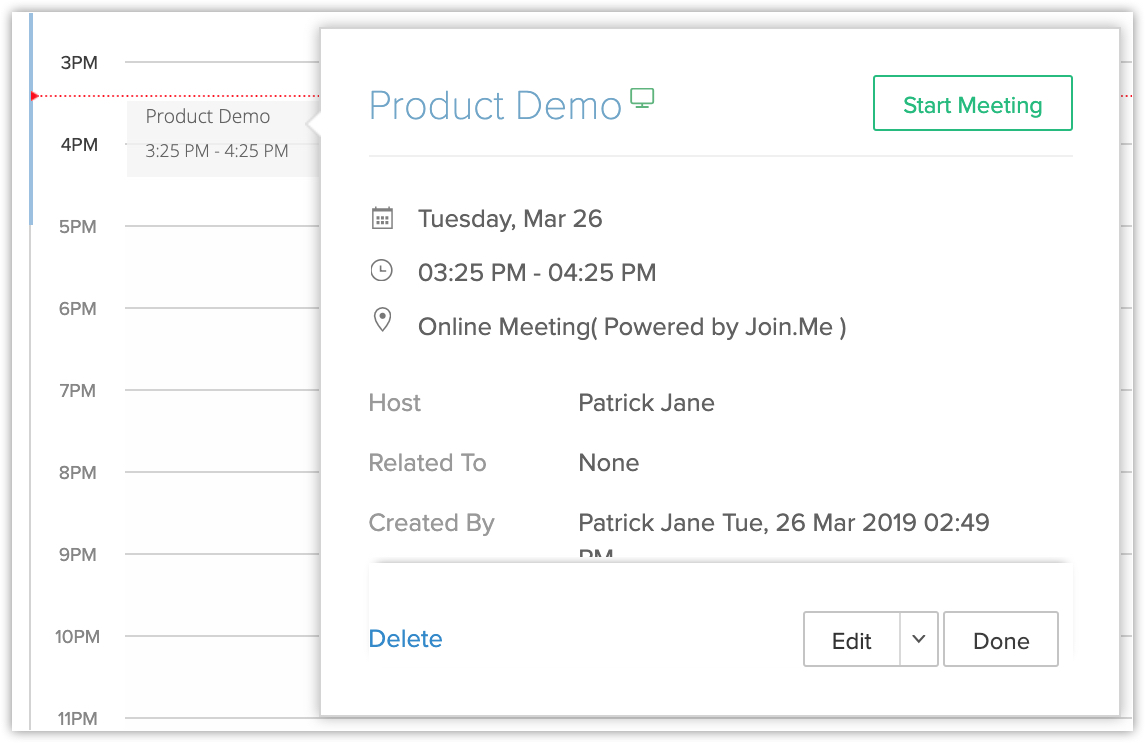This screenshot has height=743, width=1145.
Task: Click the 3PM label on the time axis
Action: coord(79,63)
